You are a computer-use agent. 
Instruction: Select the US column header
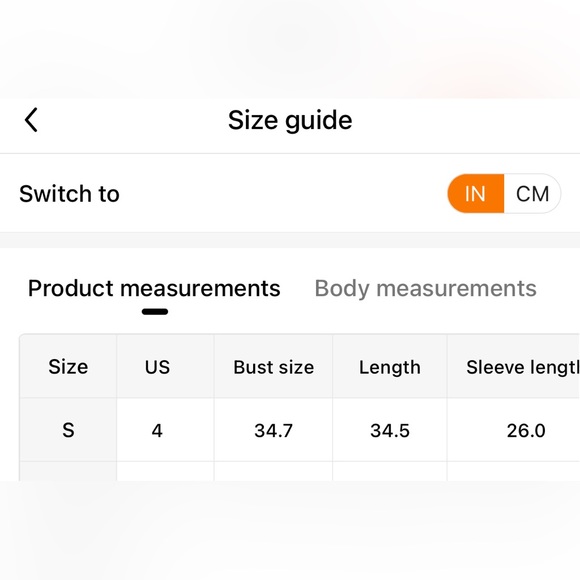(x=157, y=367)
